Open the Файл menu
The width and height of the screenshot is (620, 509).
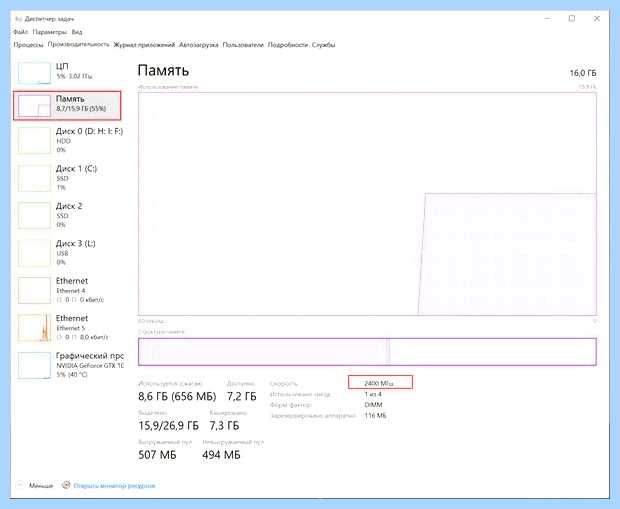pos(20,32)
